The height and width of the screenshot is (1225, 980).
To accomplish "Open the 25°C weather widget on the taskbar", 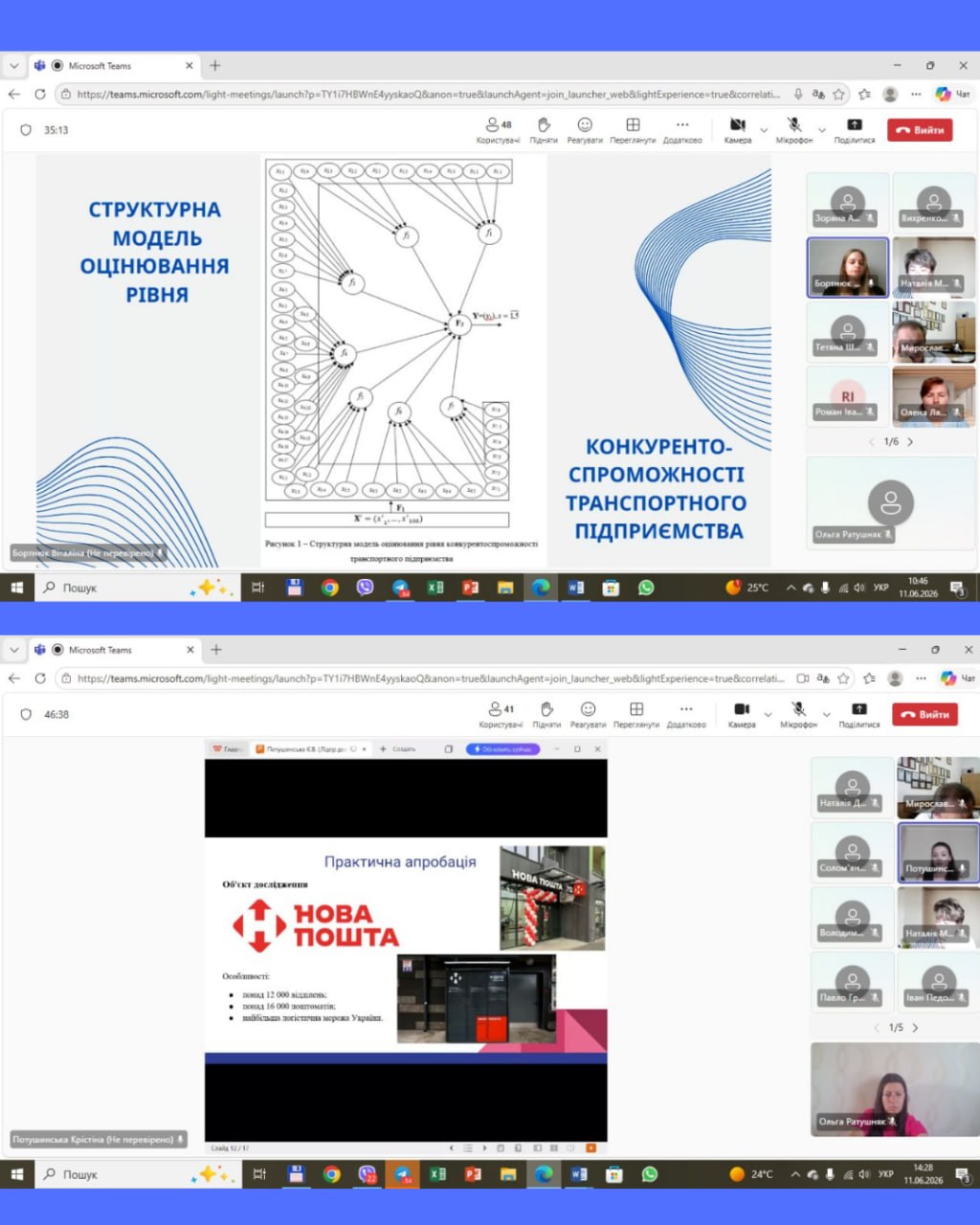I will [746, 588].
